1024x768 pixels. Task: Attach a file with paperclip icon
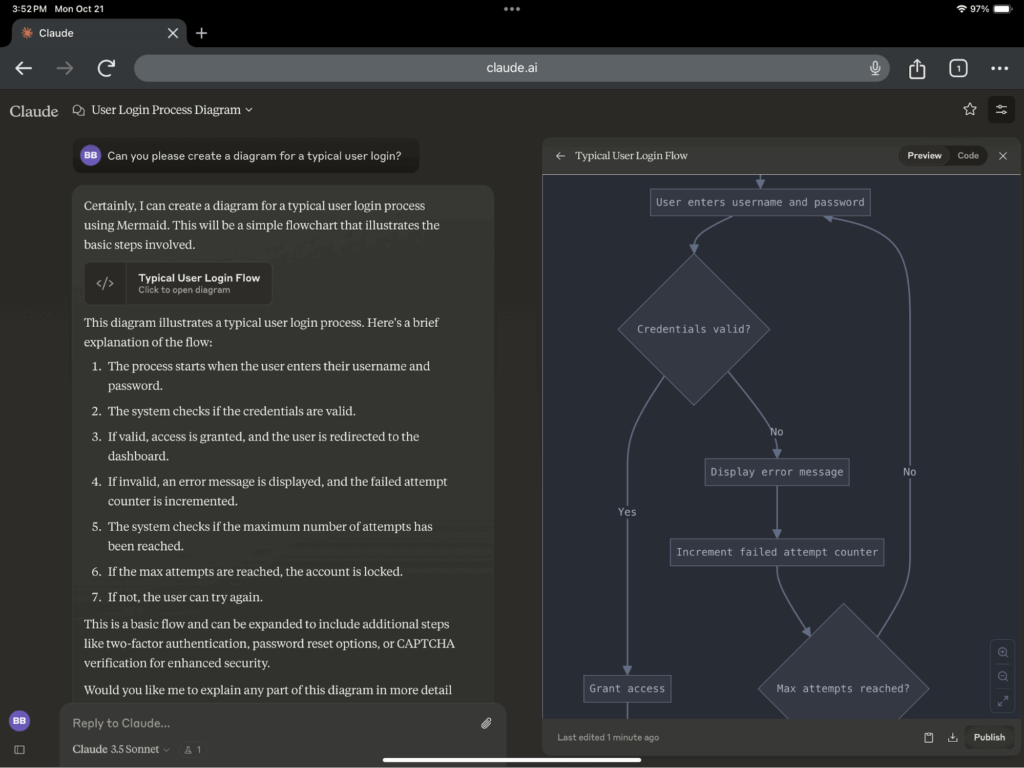[486, 723]
